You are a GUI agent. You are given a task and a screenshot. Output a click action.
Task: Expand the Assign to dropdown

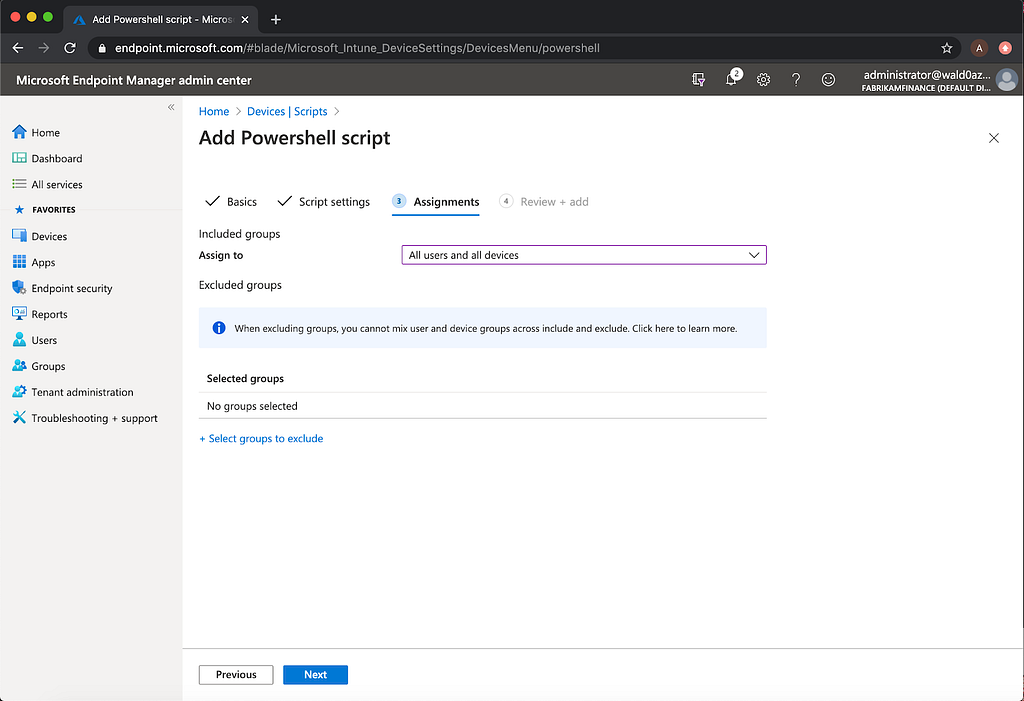tap(583, 255)
